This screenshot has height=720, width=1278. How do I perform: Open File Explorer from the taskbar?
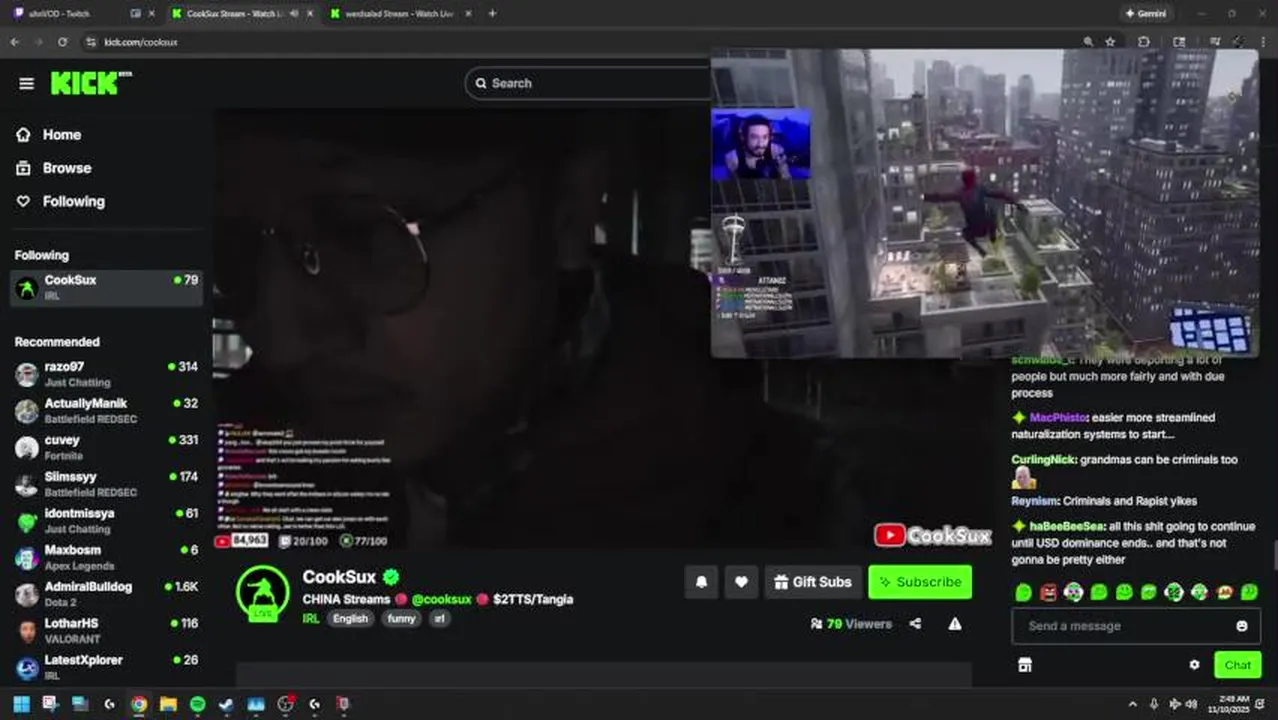pyautogui.click(x=168, y=704)
